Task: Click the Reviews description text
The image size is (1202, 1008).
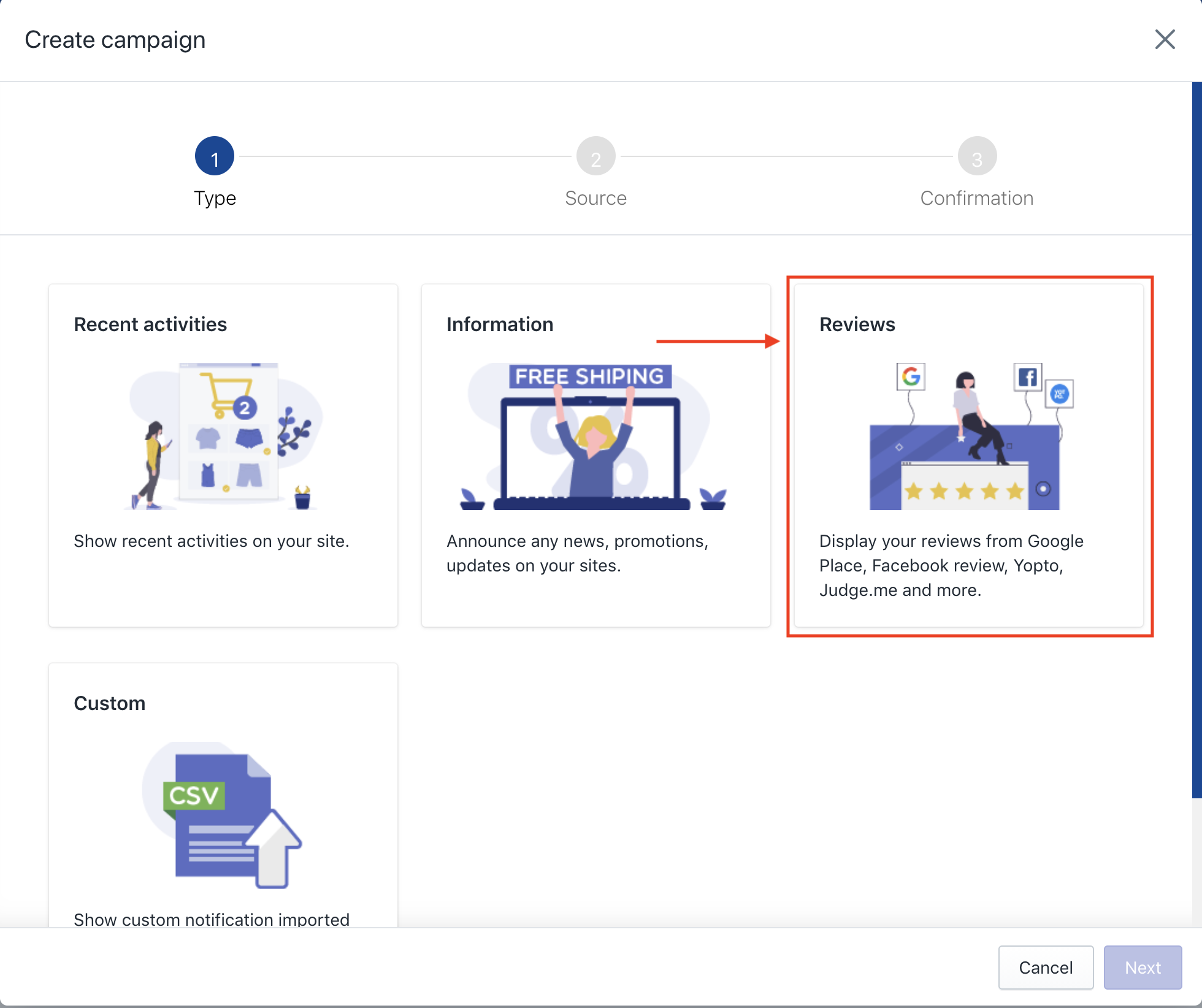Action: point(951,565)
